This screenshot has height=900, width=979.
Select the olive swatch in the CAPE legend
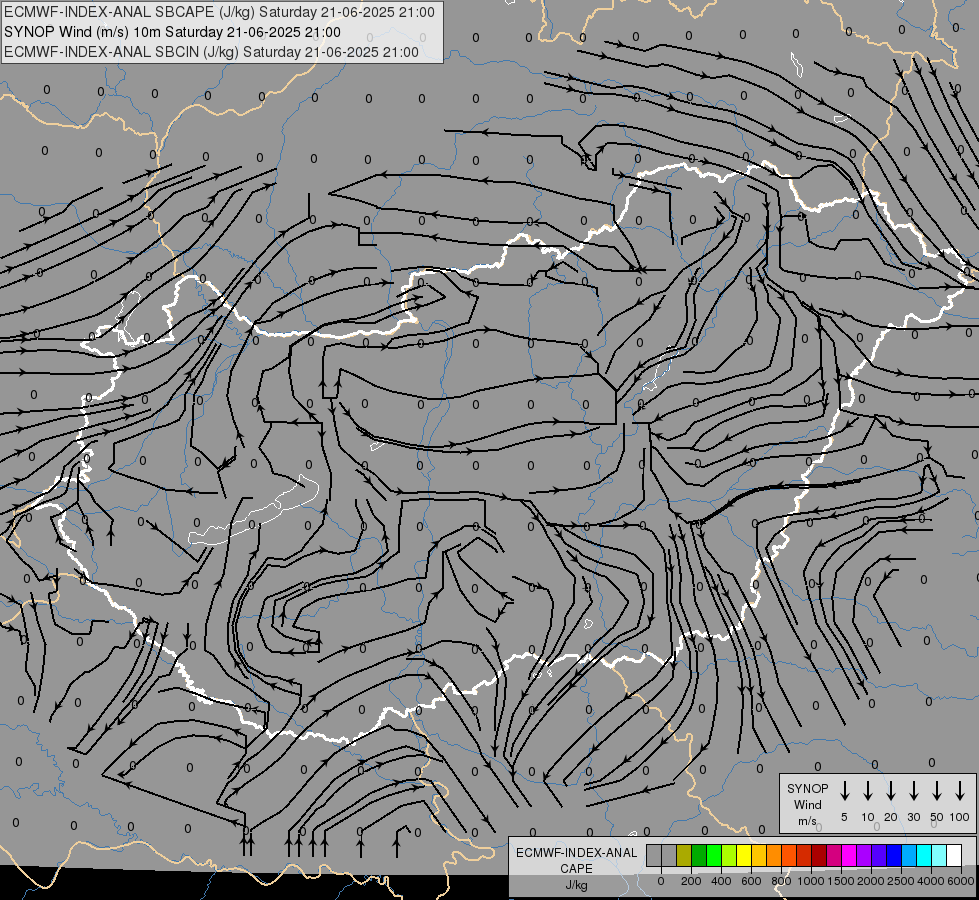coord(684,855)
